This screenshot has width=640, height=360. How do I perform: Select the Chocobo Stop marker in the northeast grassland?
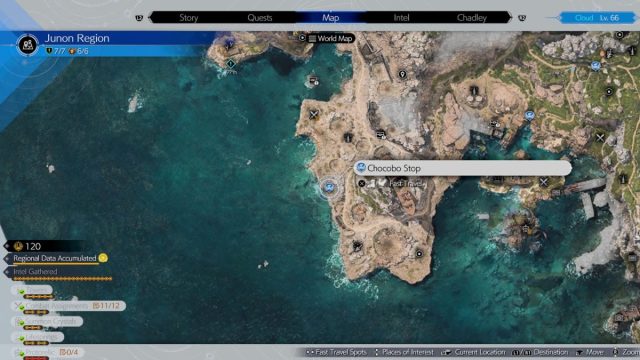[x=596, y=65]
